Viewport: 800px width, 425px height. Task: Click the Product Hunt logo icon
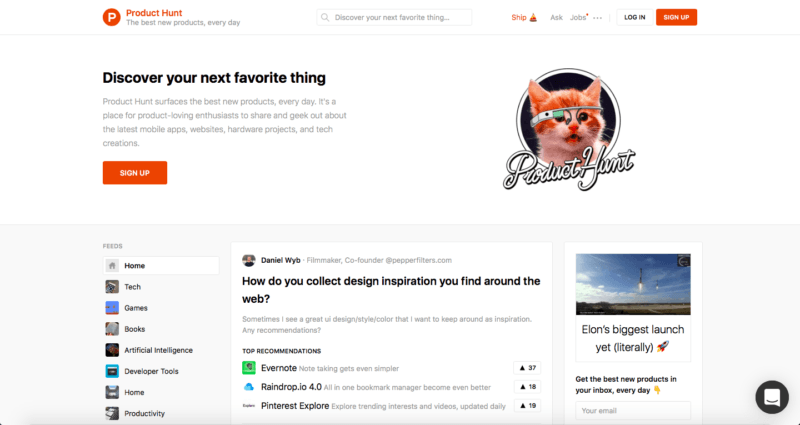(x=111, y=17)
